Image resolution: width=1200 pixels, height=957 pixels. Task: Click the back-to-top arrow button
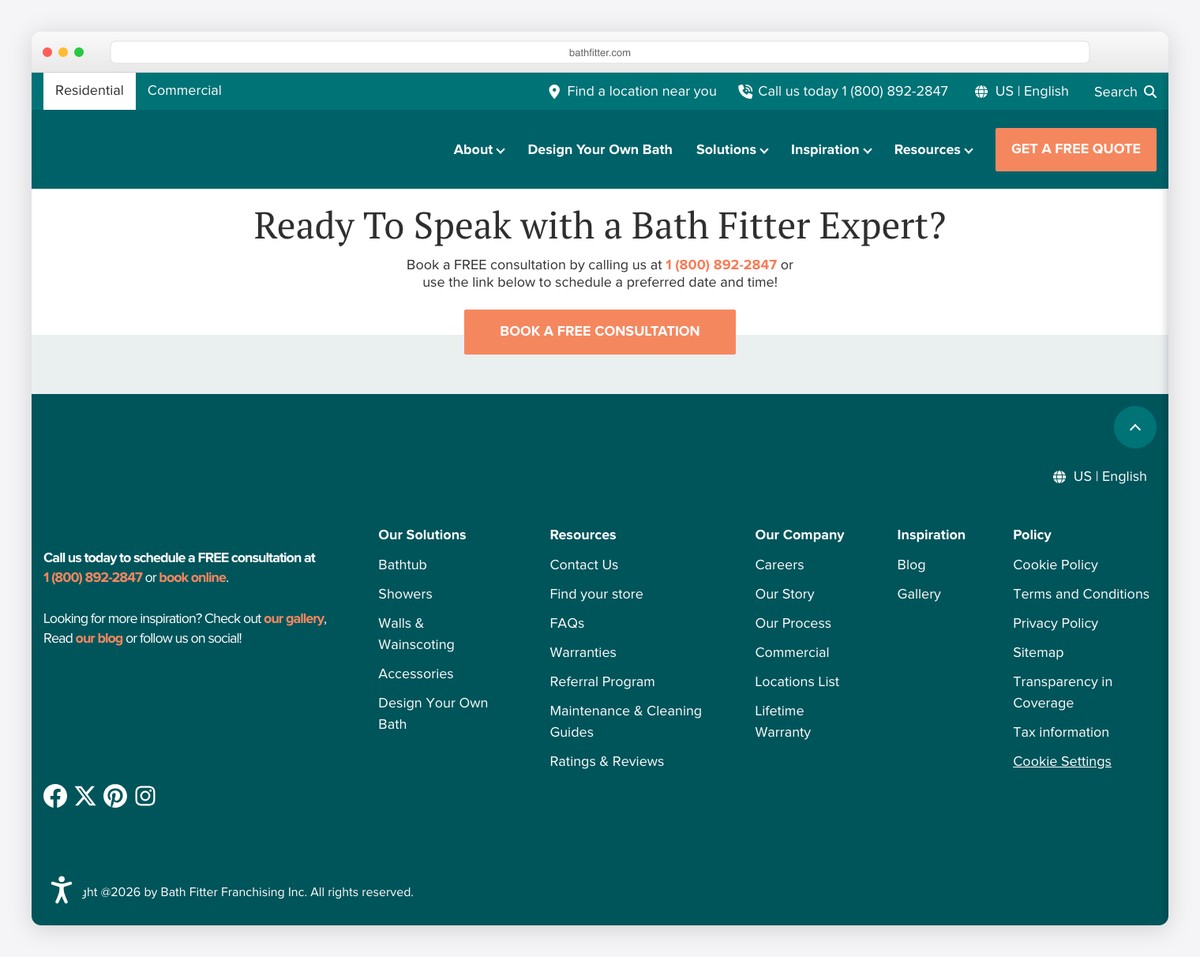1135,427
